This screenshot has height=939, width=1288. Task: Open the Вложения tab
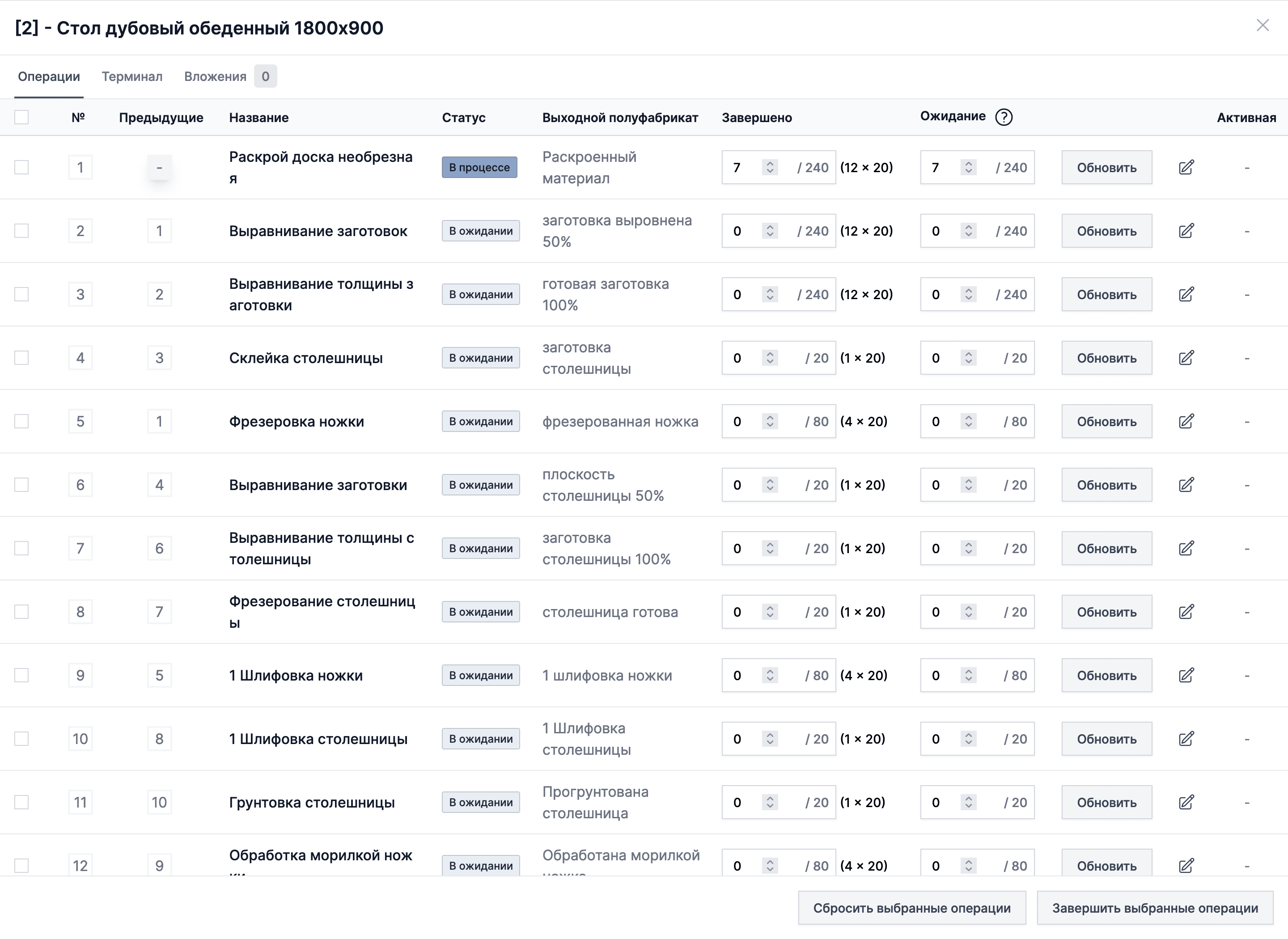[216, 76]
